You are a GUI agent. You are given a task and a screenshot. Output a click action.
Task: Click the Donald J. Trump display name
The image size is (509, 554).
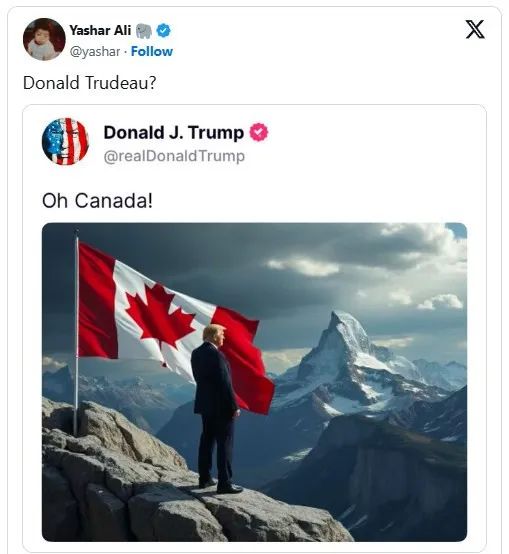[x=174, y=132]
